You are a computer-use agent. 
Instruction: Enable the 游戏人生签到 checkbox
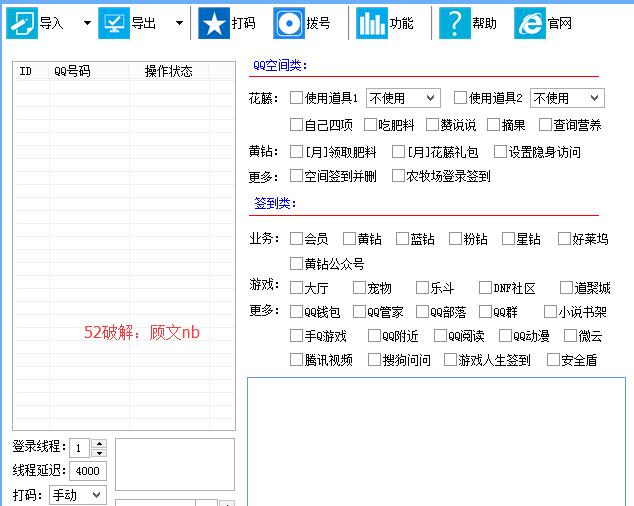pos(450,360)
